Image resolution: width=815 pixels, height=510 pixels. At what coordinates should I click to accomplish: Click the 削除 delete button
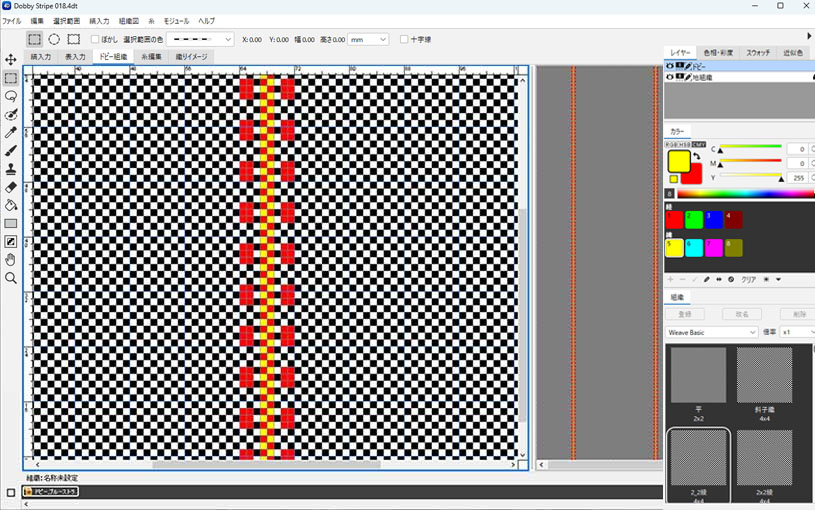(799, 314)
